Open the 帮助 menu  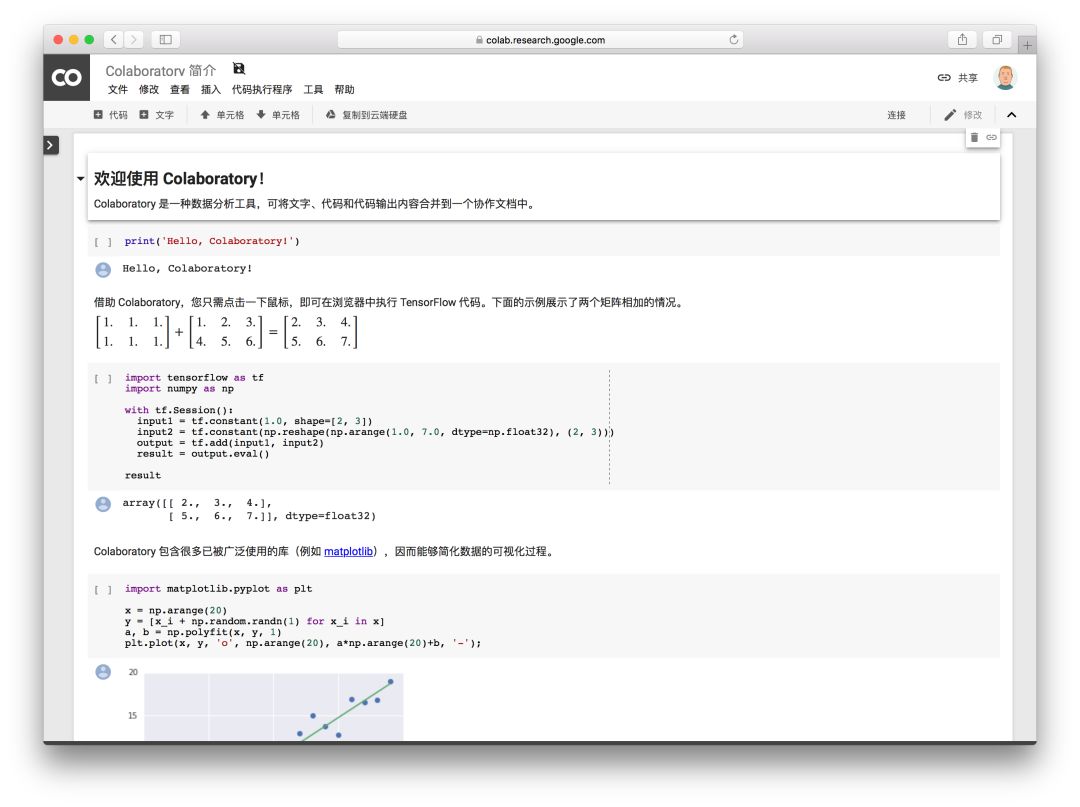click(344, 90)
